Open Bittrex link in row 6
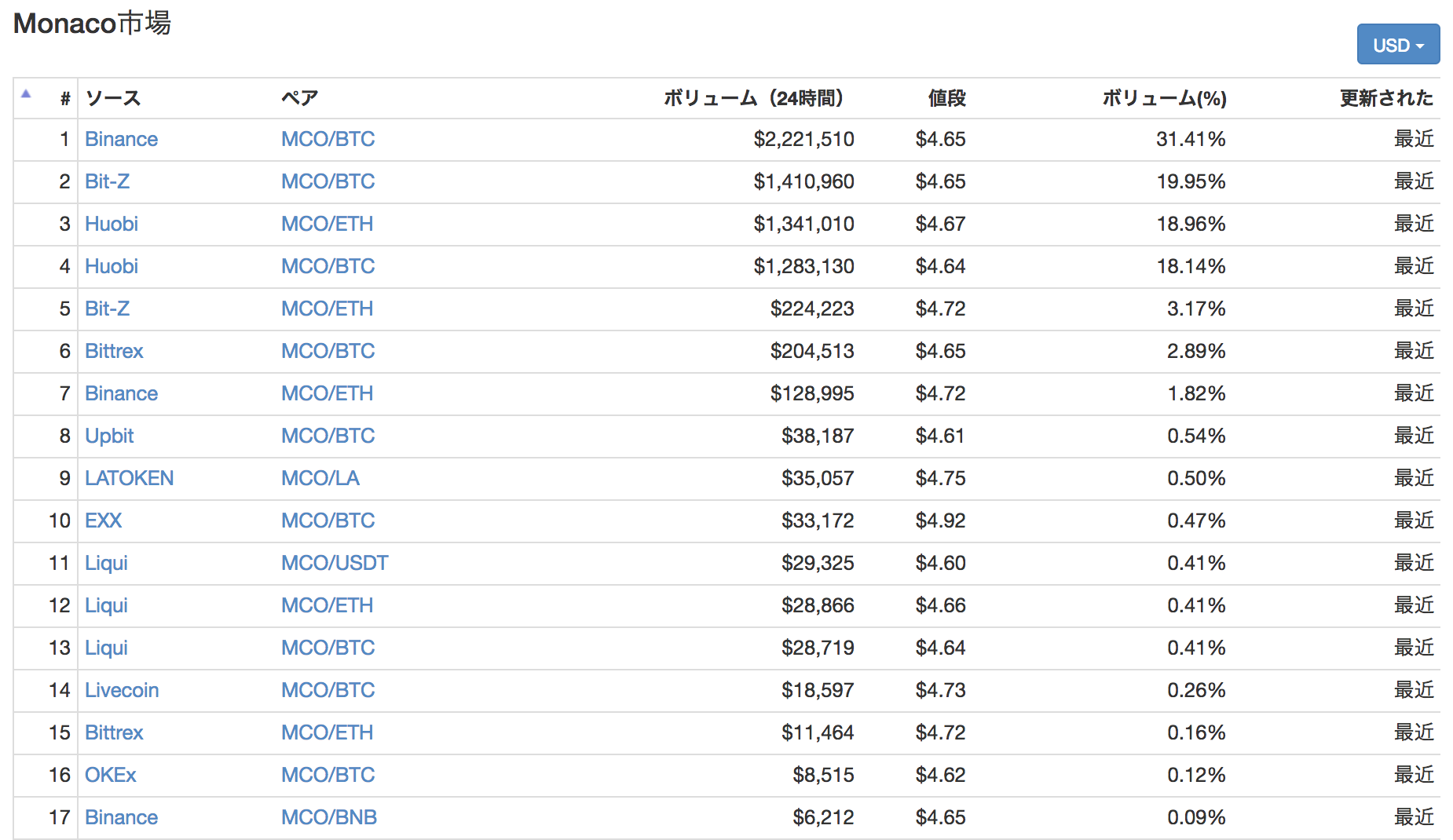Screen dimensions: 1453x840 point(114,351)
